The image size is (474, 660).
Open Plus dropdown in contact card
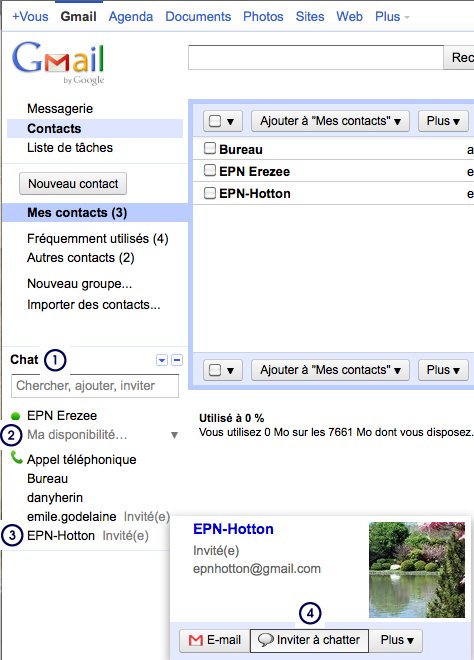point(396,640)
